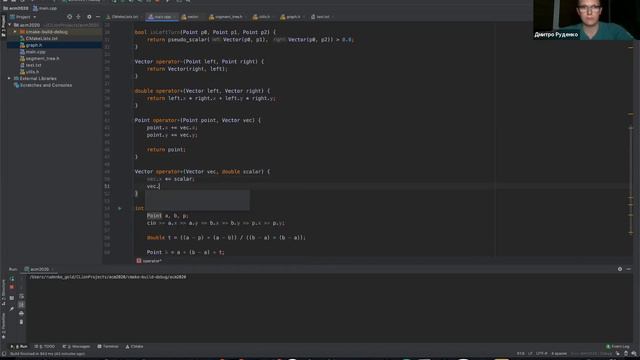Click the vertical Project tool window stripe button
The width and height of the screenshot is (640, 360).
click(x=4, y=25)
